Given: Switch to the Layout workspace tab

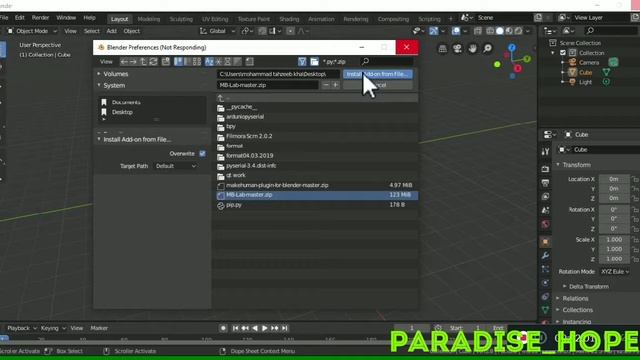Looking at the screenshot, I should coord(120,19).
